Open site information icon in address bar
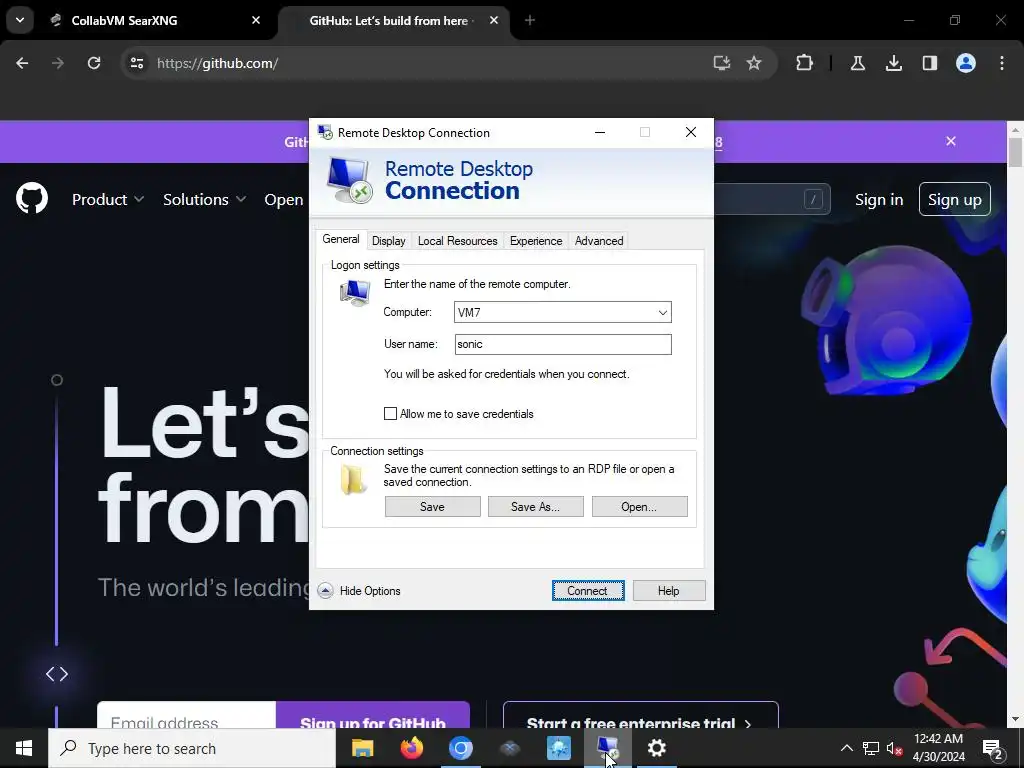The height and width of the screenshot is (768, 1024). [x=136, y=63]
